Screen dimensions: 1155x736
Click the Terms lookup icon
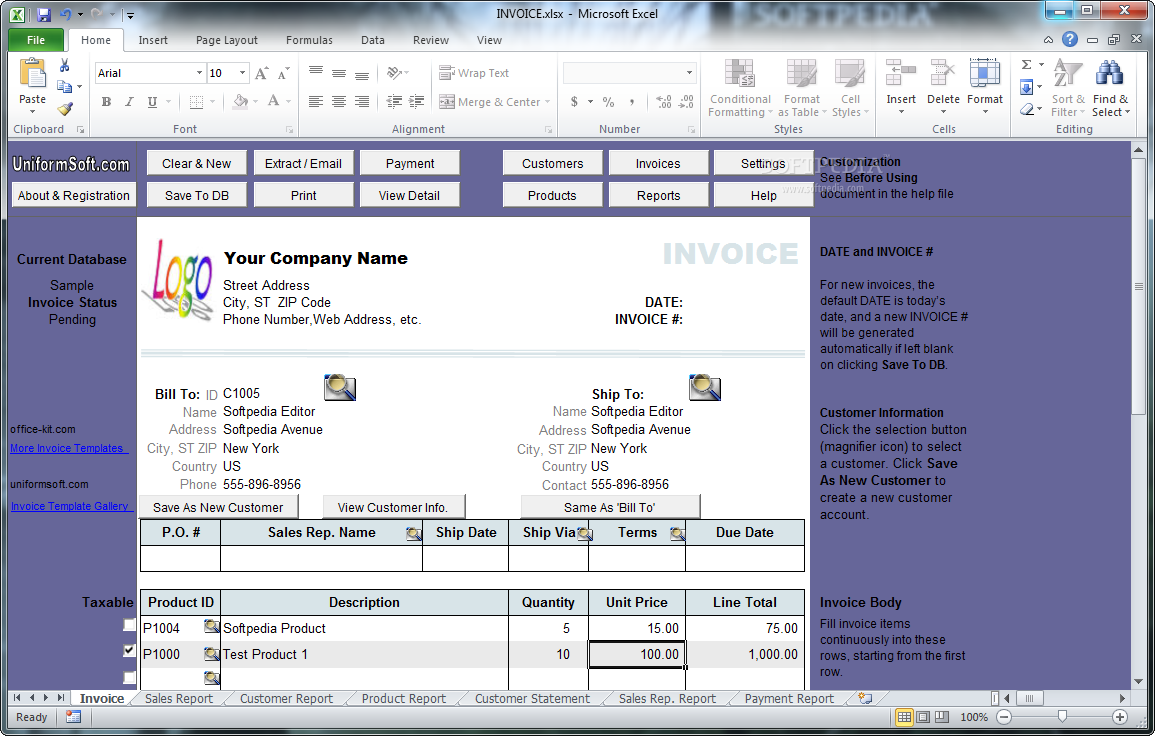tap(677, 533)
